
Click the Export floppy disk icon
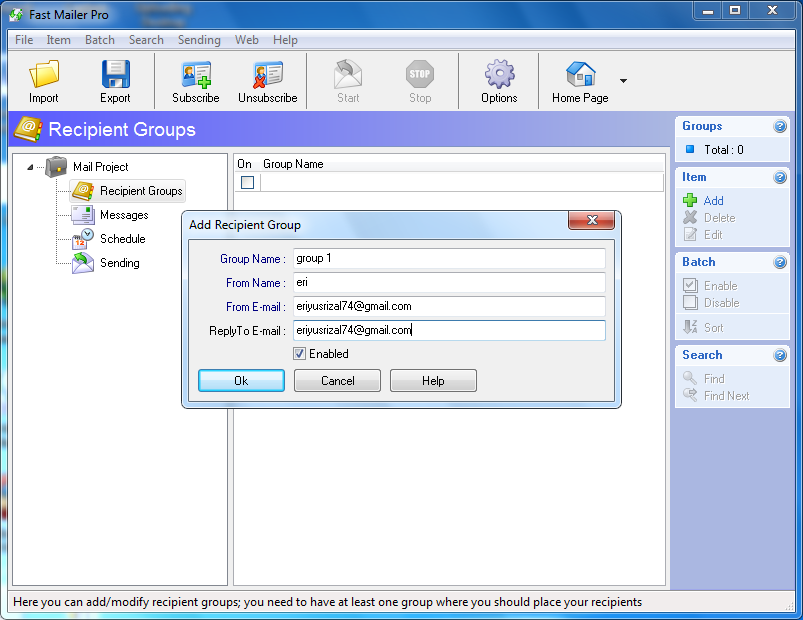116,74
